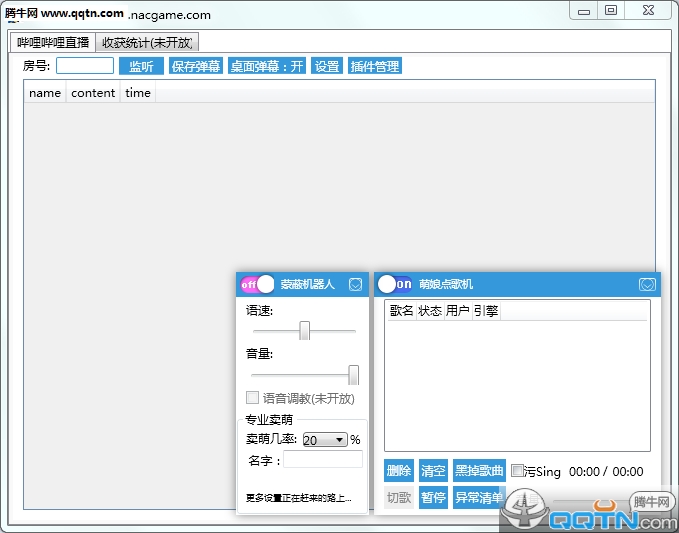Click the 保存弹幕 button
Screen dimensions: 679x533
(x=195, y=66)
